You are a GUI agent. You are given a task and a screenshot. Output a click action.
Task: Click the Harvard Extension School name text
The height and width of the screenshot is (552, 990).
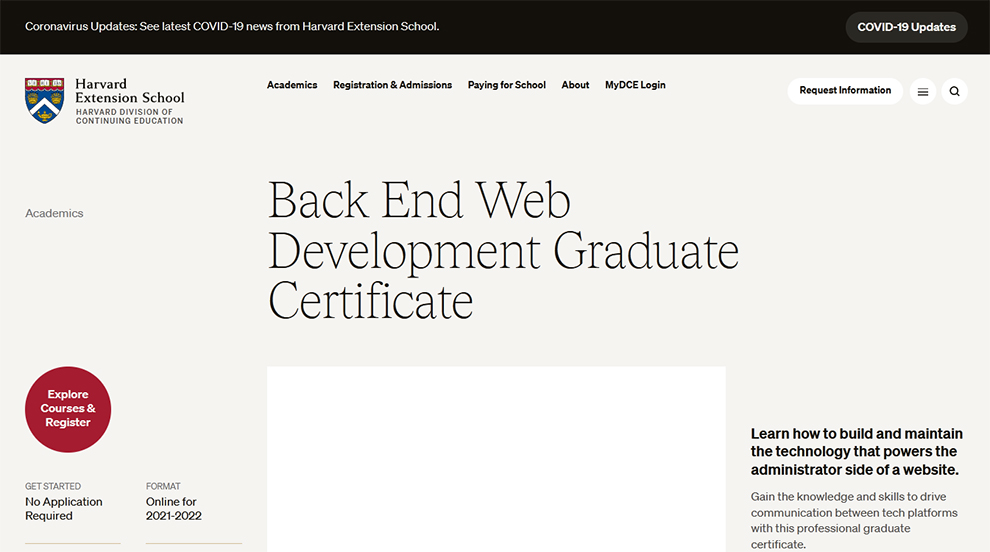pyautogui.click(x=129, y=91)
